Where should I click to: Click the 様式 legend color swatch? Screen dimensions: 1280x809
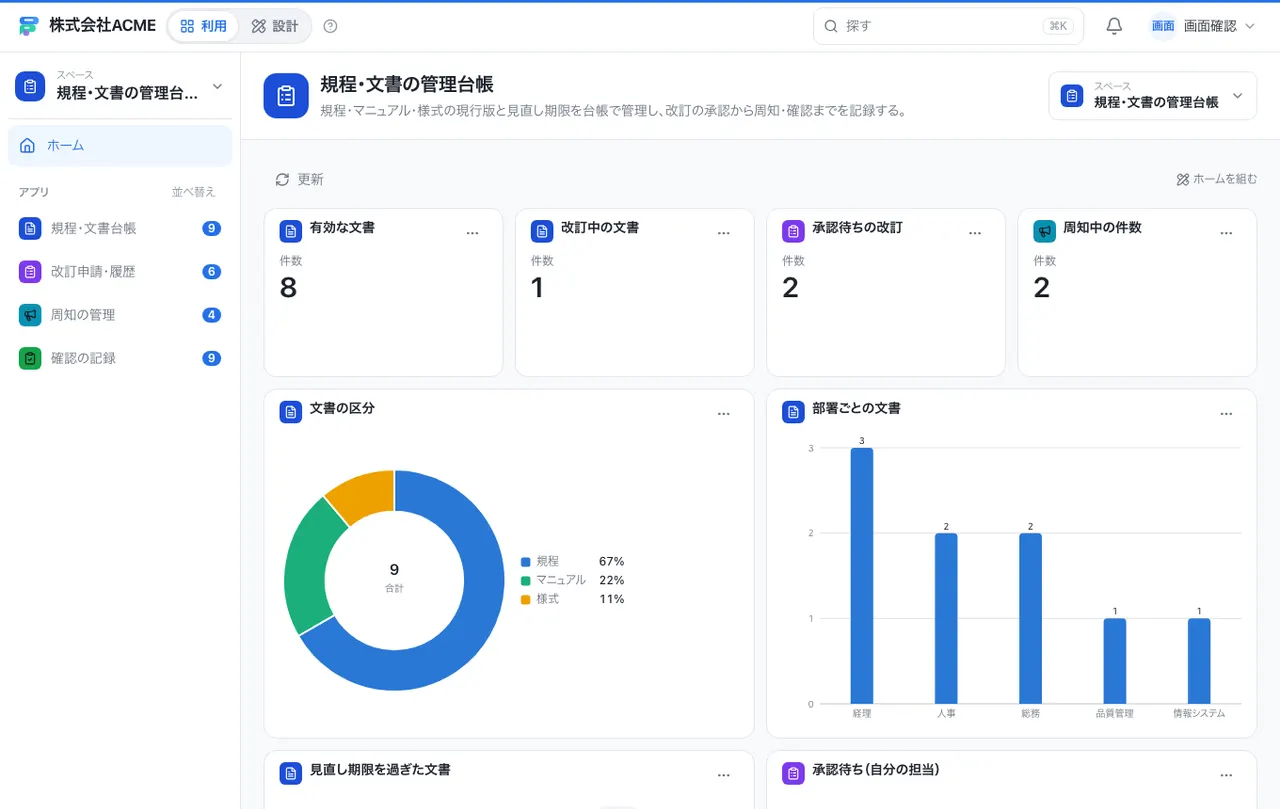tap(525, 600)
